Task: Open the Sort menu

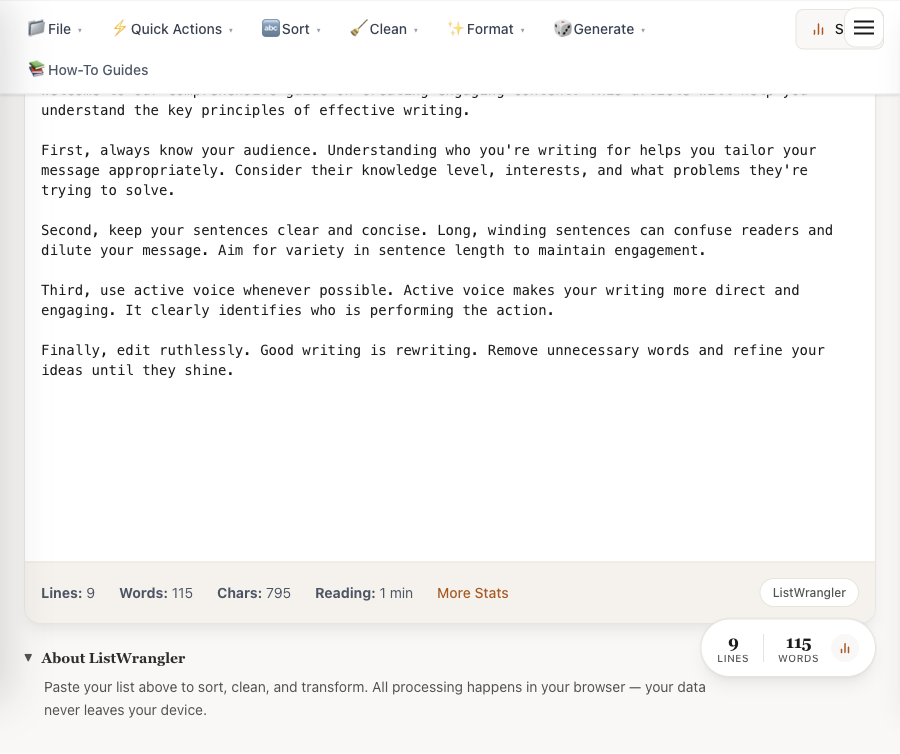Action: point(296,28)
